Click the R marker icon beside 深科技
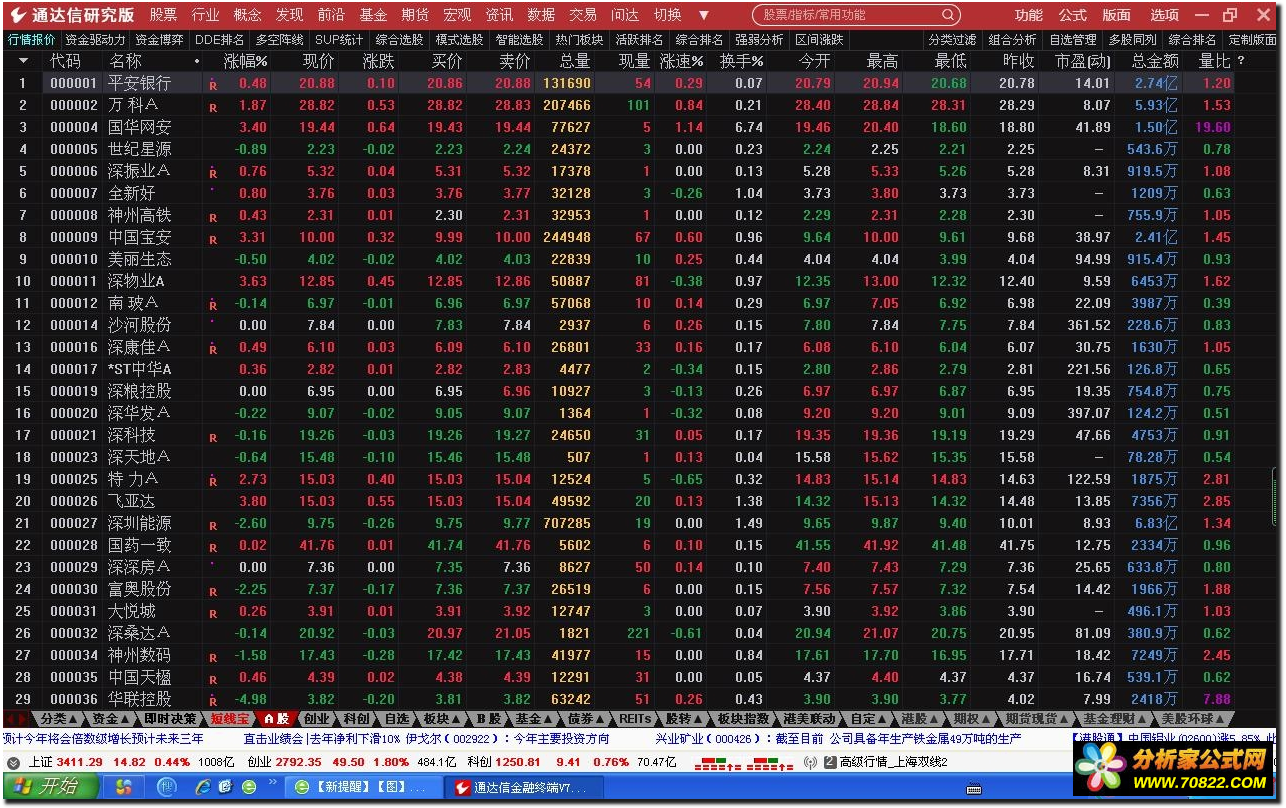 coord(213,436)
